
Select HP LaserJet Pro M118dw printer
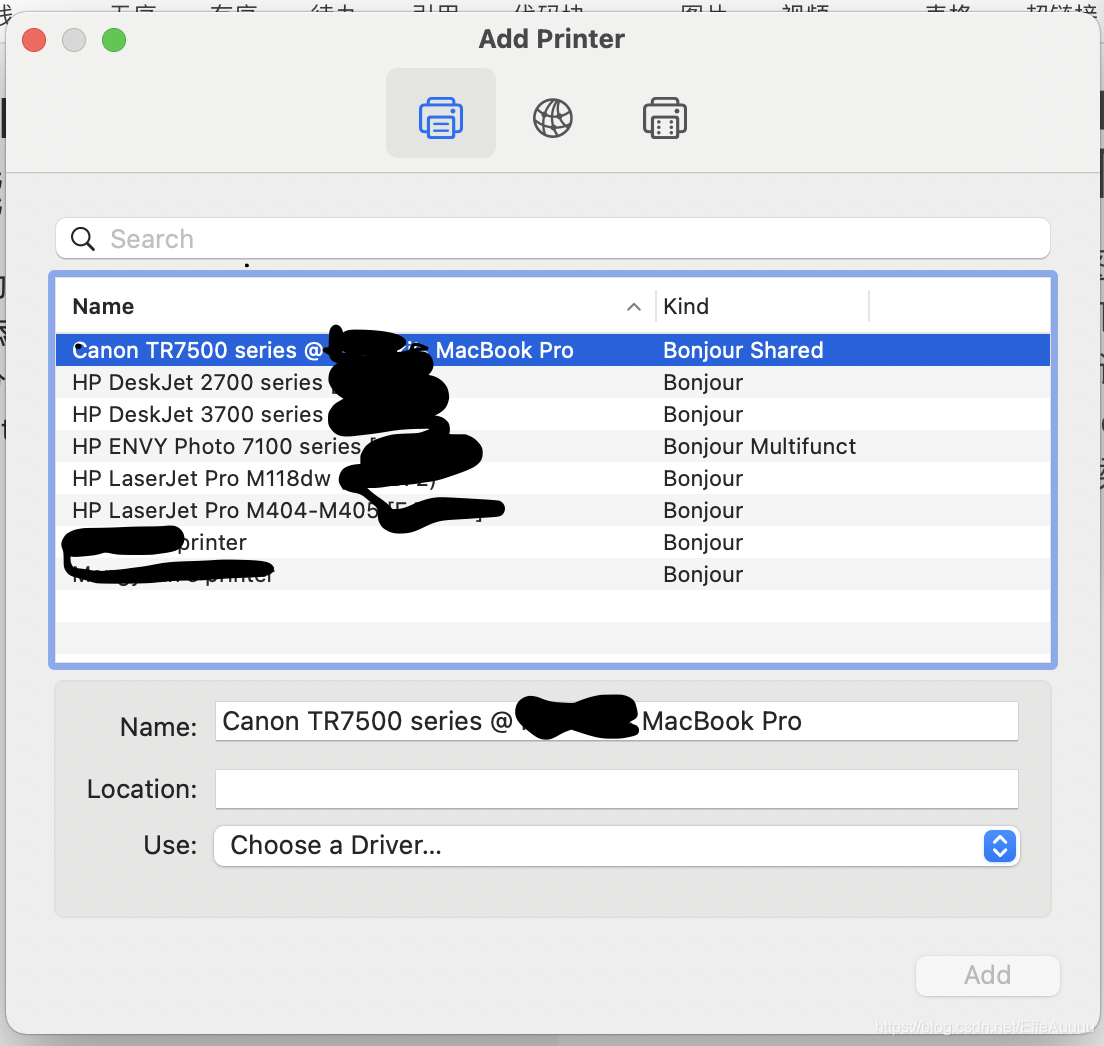point(553,478)
